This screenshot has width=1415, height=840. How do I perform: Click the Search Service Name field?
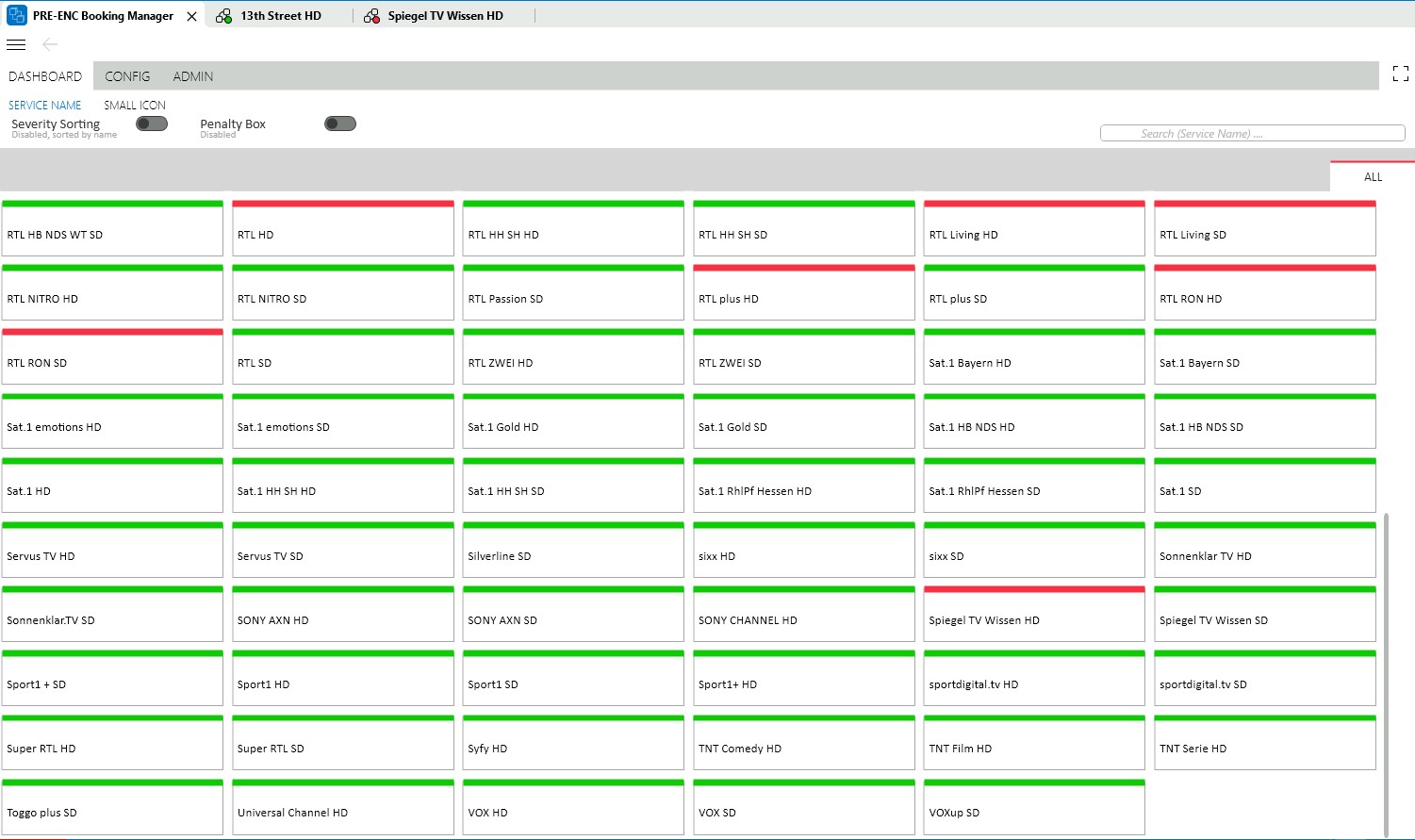[x=1251, y=134]
